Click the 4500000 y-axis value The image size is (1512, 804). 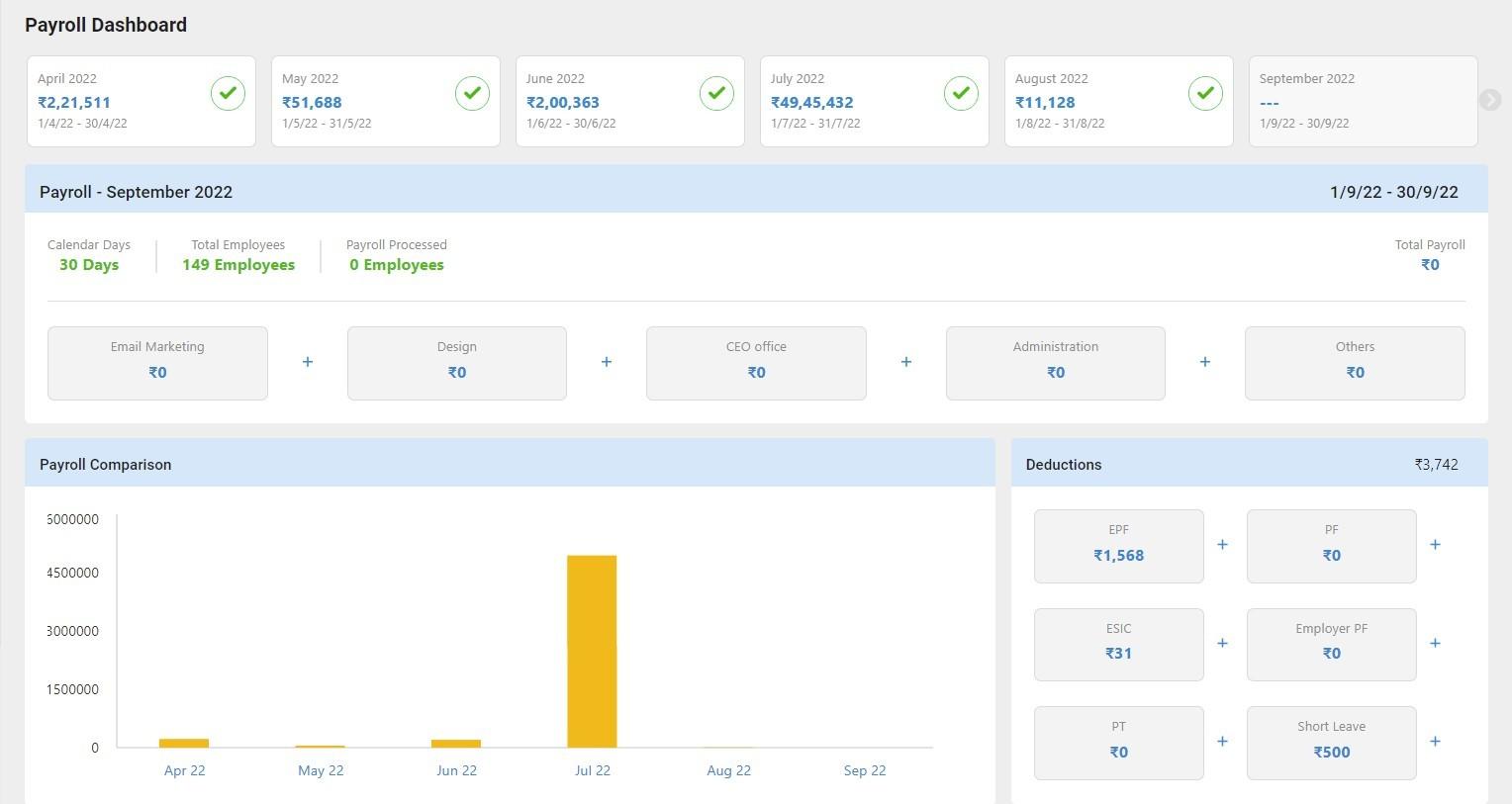[72, 573]
